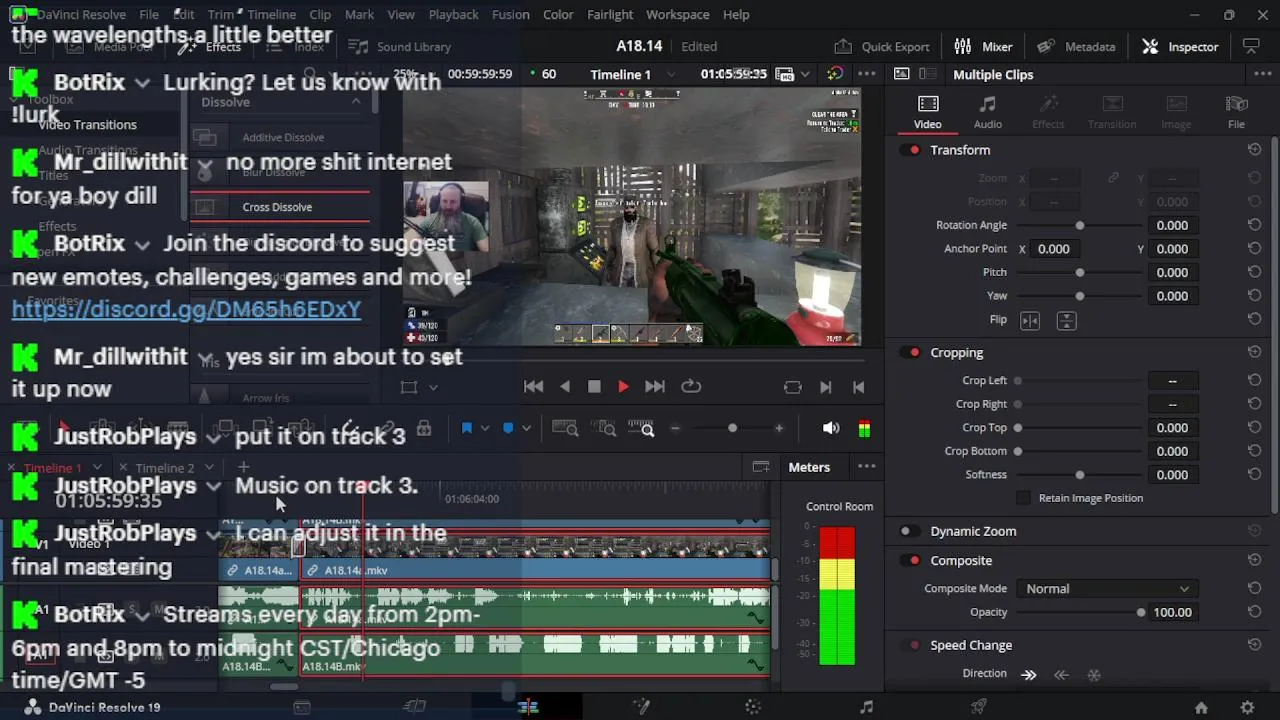Toggle match frame icon in viewer

pos(793,387)
